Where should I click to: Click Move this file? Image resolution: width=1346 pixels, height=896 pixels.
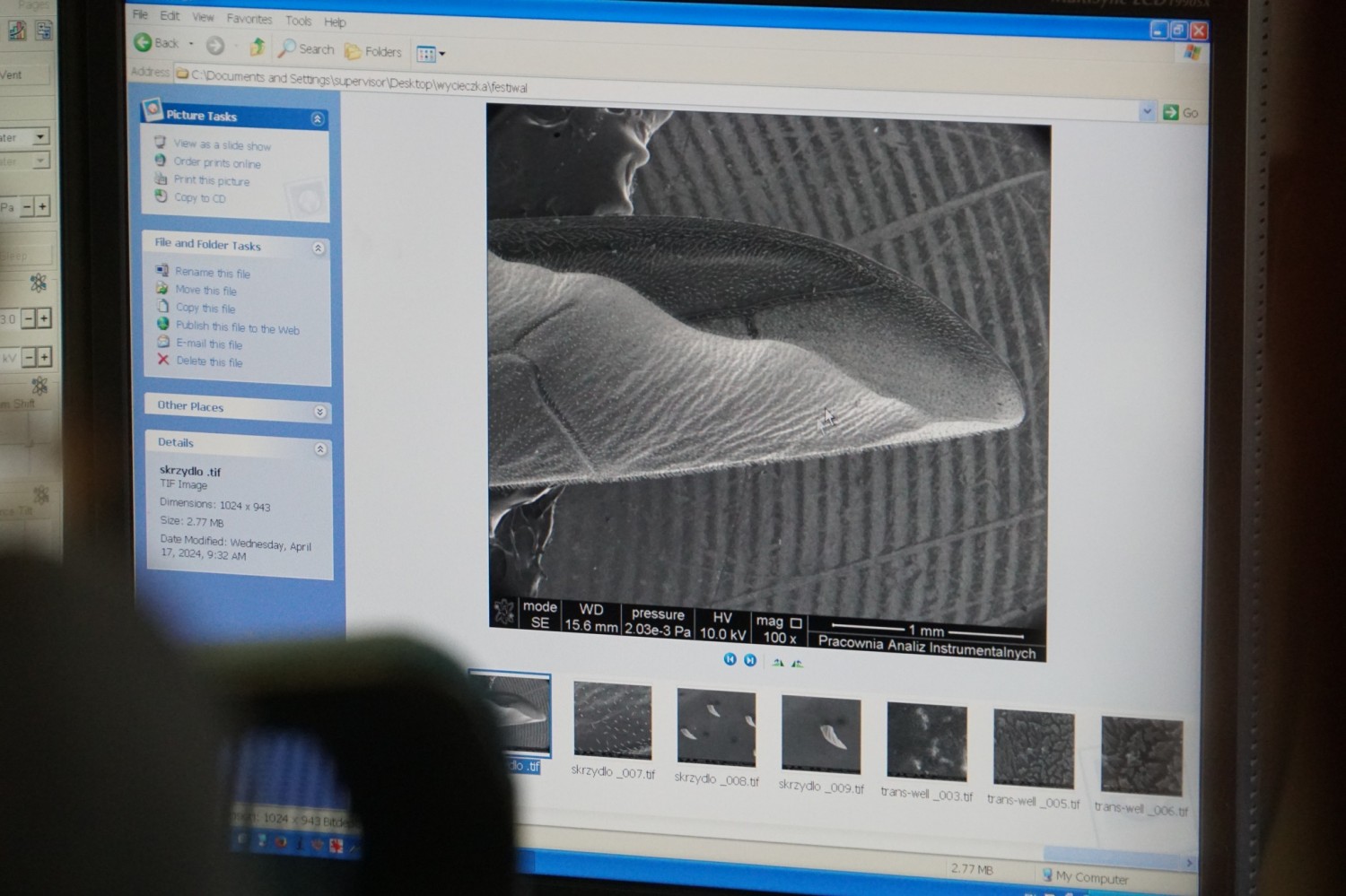[x=206, y=291]
